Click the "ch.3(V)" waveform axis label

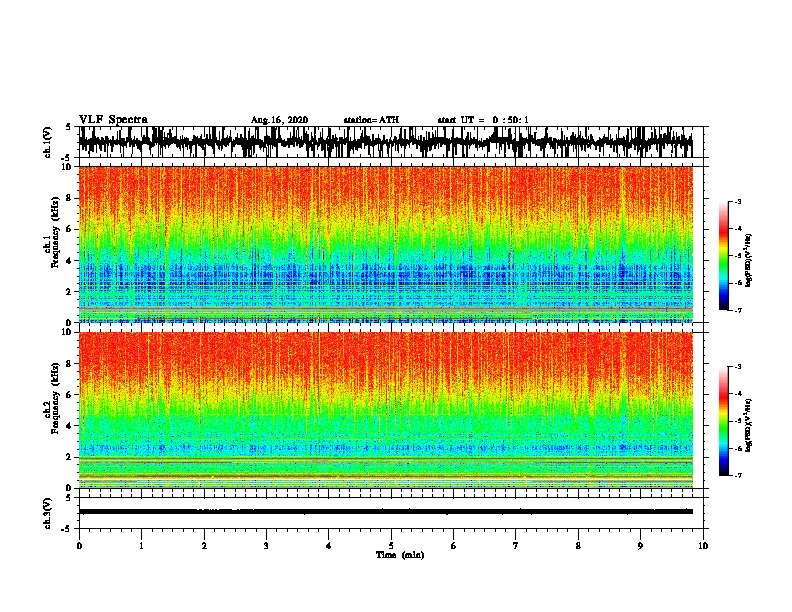(x=48, y=513)
